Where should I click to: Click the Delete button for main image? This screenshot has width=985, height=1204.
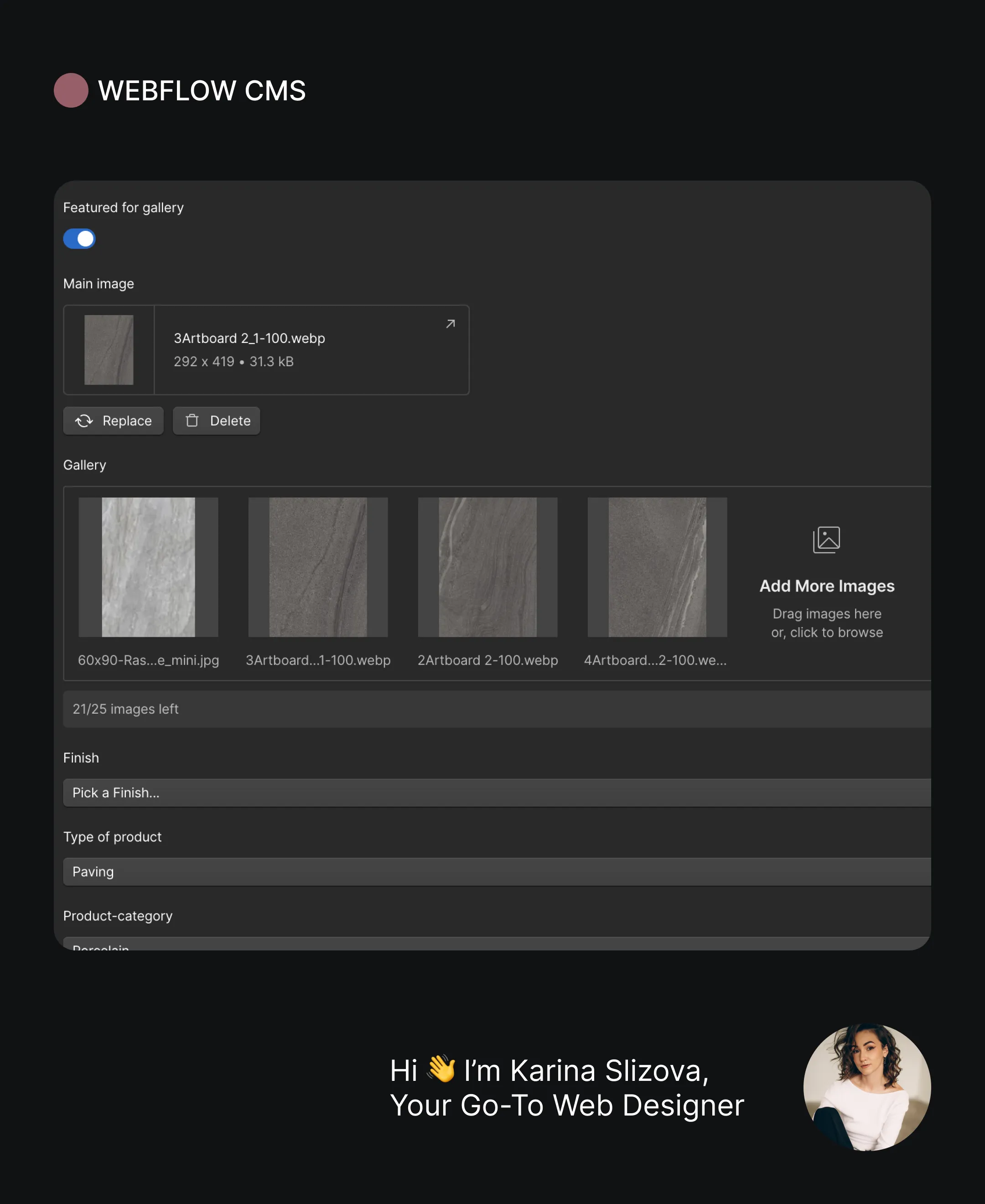[216, 421]
